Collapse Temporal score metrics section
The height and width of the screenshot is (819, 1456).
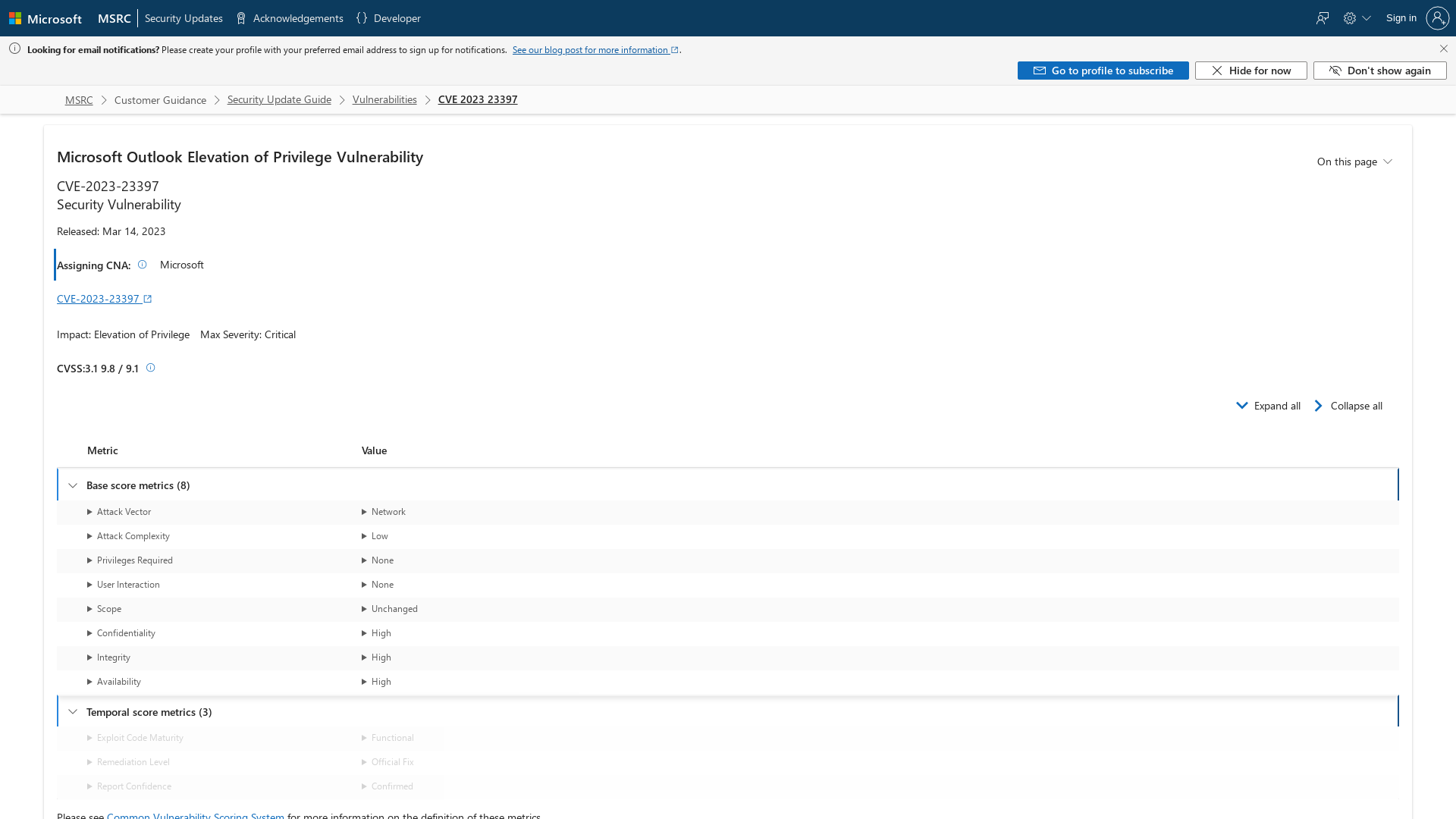pos(73,712)
